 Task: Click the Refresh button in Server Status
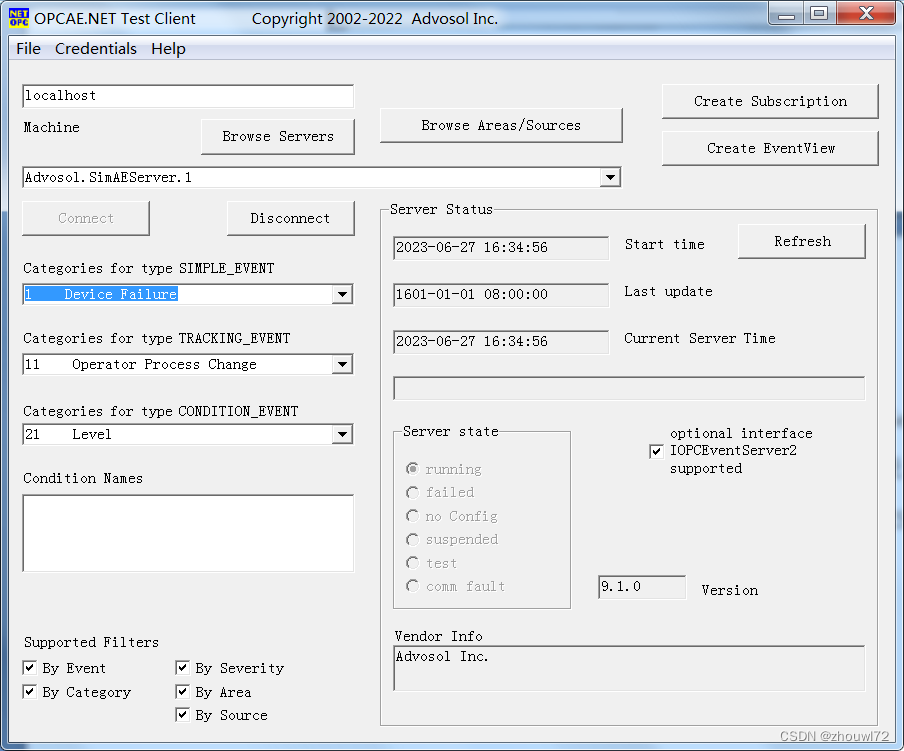point(802,241)
